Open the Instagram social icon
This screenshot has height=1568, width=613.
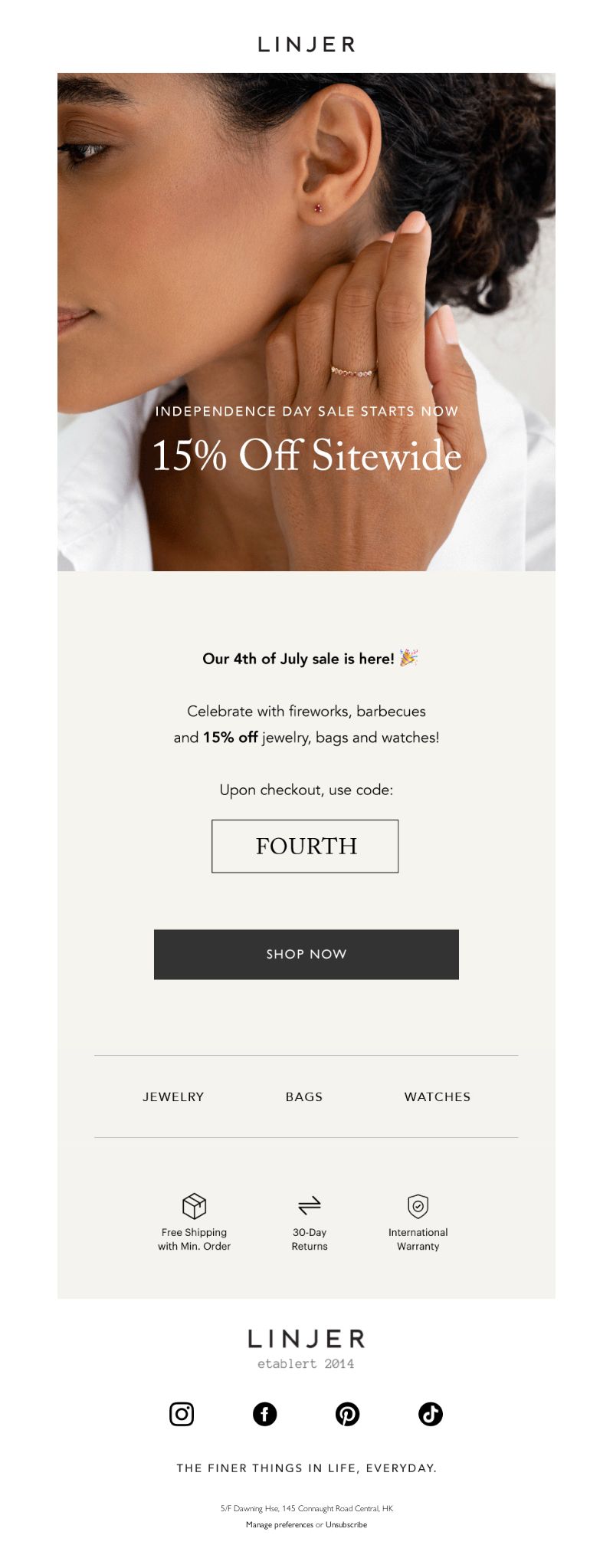182,1414
